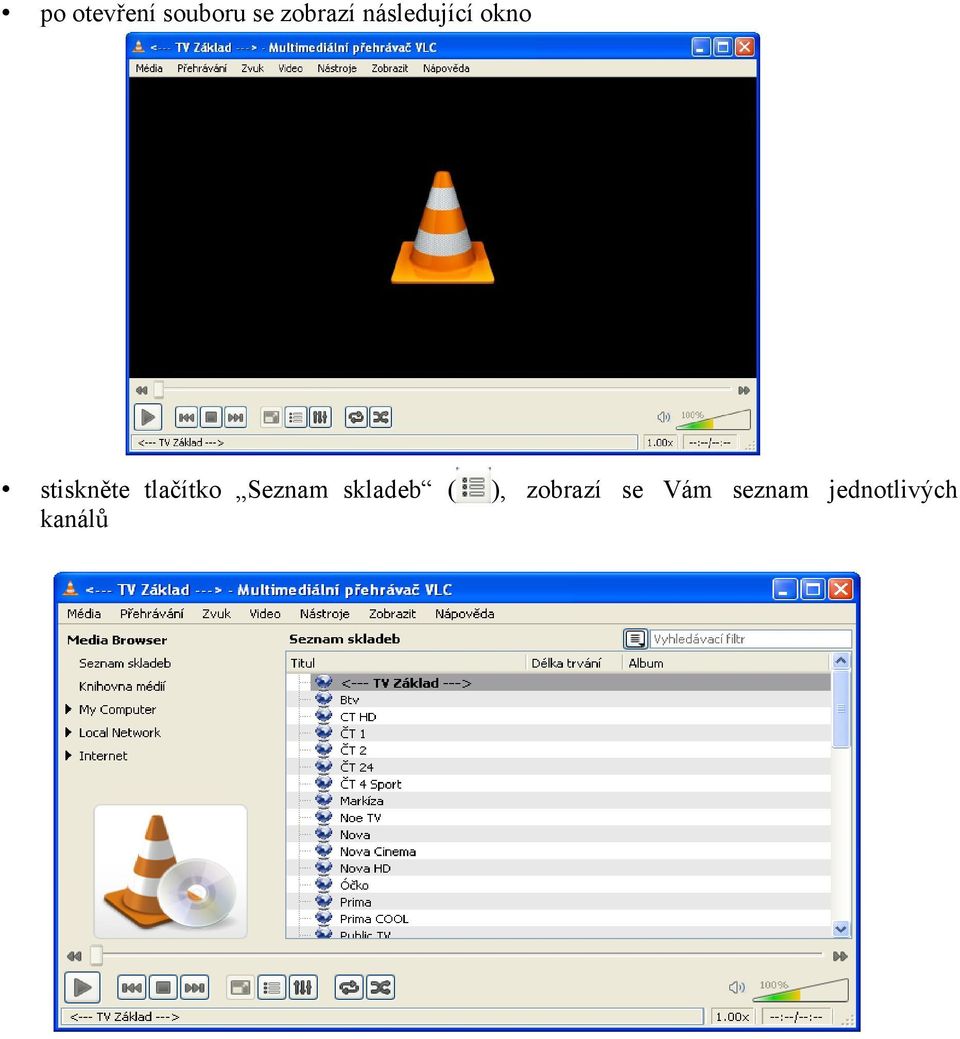The image size is (960, 1039).
Task: Click seek bar in upper VLC window
Action: click(442, 390)
